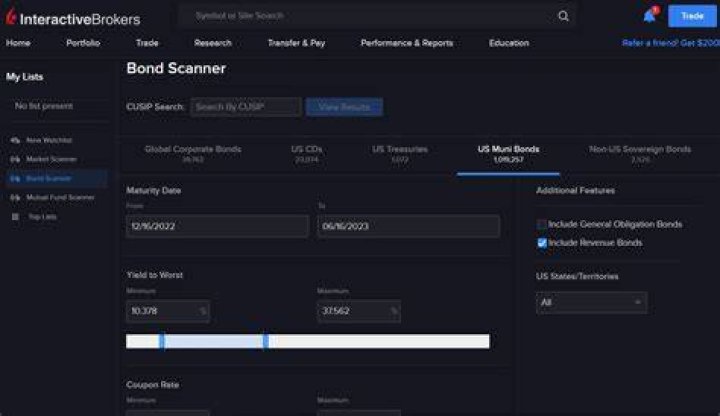The image size is (720, 416).
Task: Enable Include General Obligation Bonds checkbox
Action: (x=542, y=224)
